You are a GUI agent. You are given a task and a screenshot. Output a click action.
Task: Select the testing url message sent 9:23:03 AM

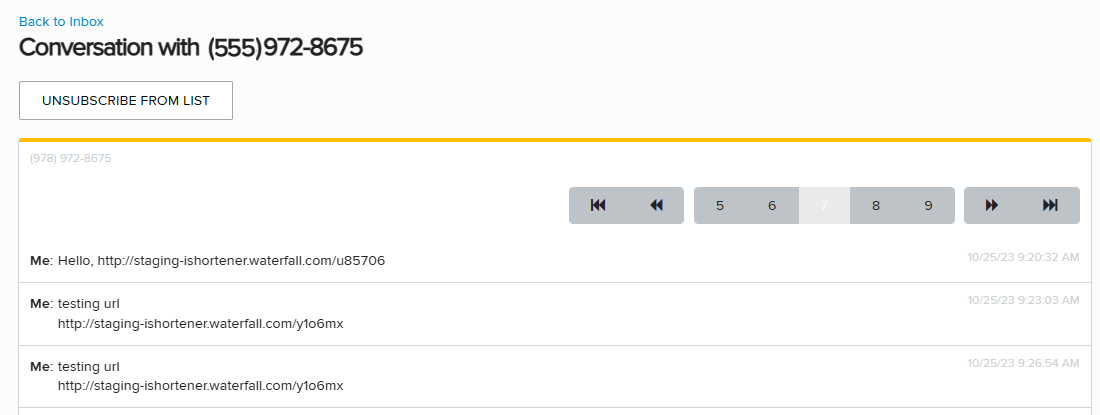500,313
